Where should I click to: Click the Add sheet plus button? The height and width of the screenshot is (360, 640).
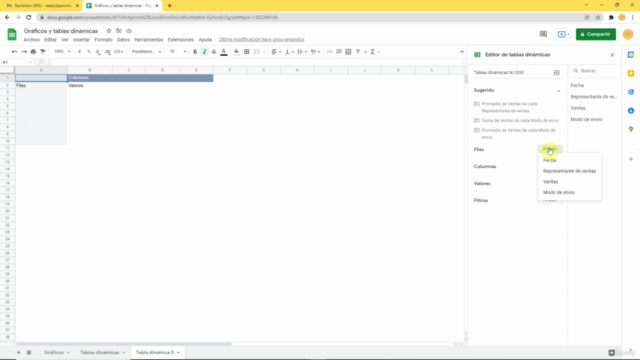pos(18,353)
